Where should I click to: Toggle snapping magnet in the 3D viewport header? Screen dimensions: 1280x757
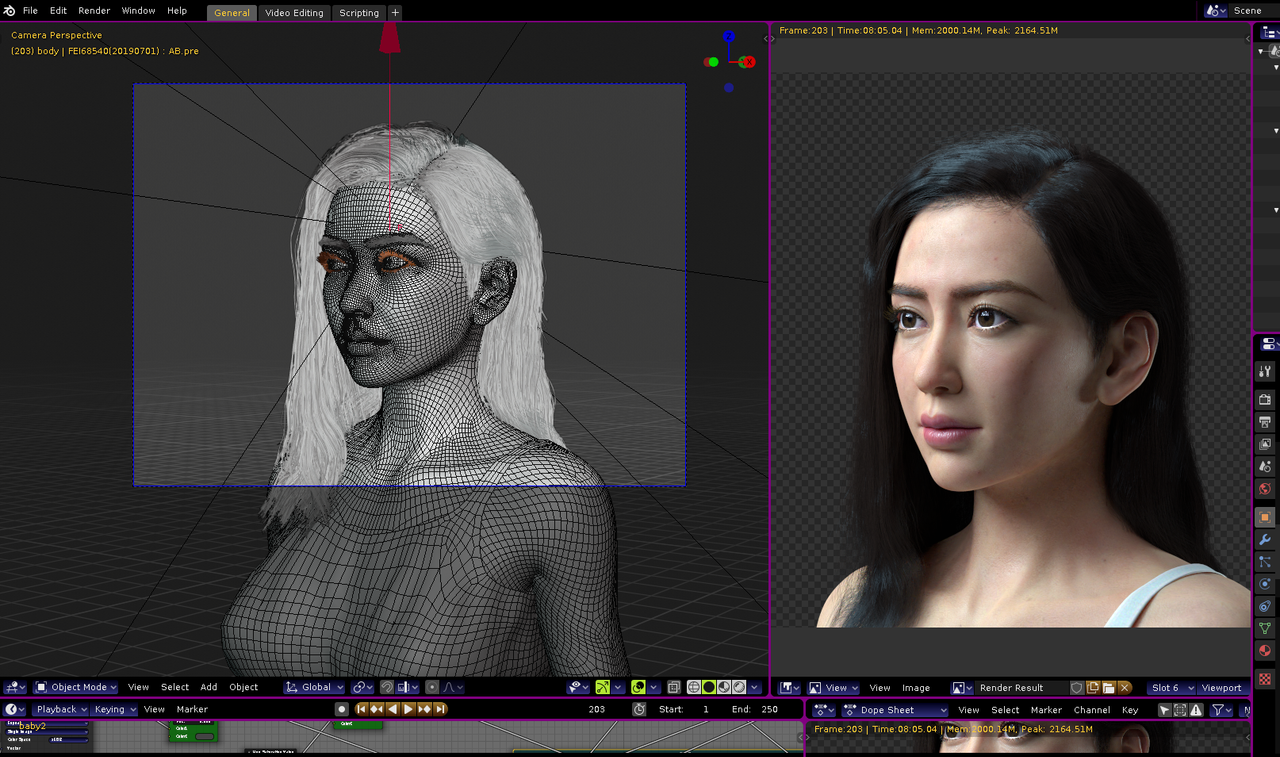click(x=387, y=687)
